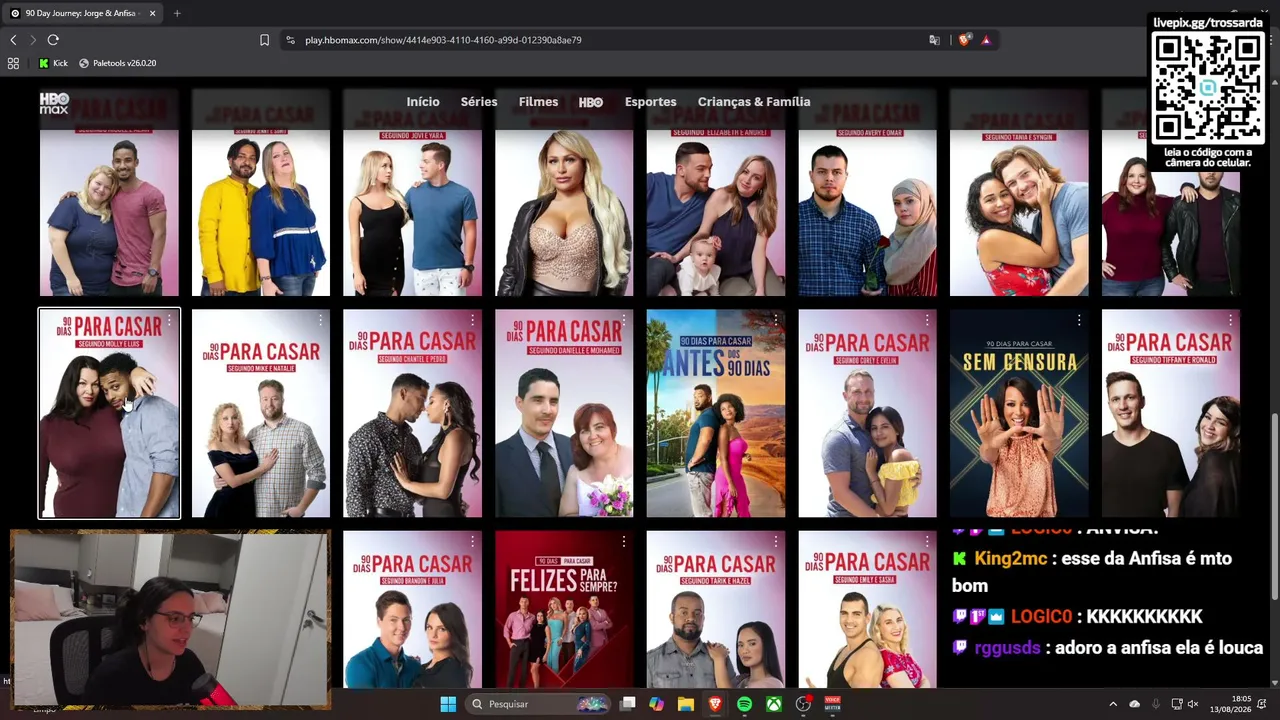Viewport: 1280px width, 720px height.
Task: Open the Crianças & Família menu
Action: (754, 102)
